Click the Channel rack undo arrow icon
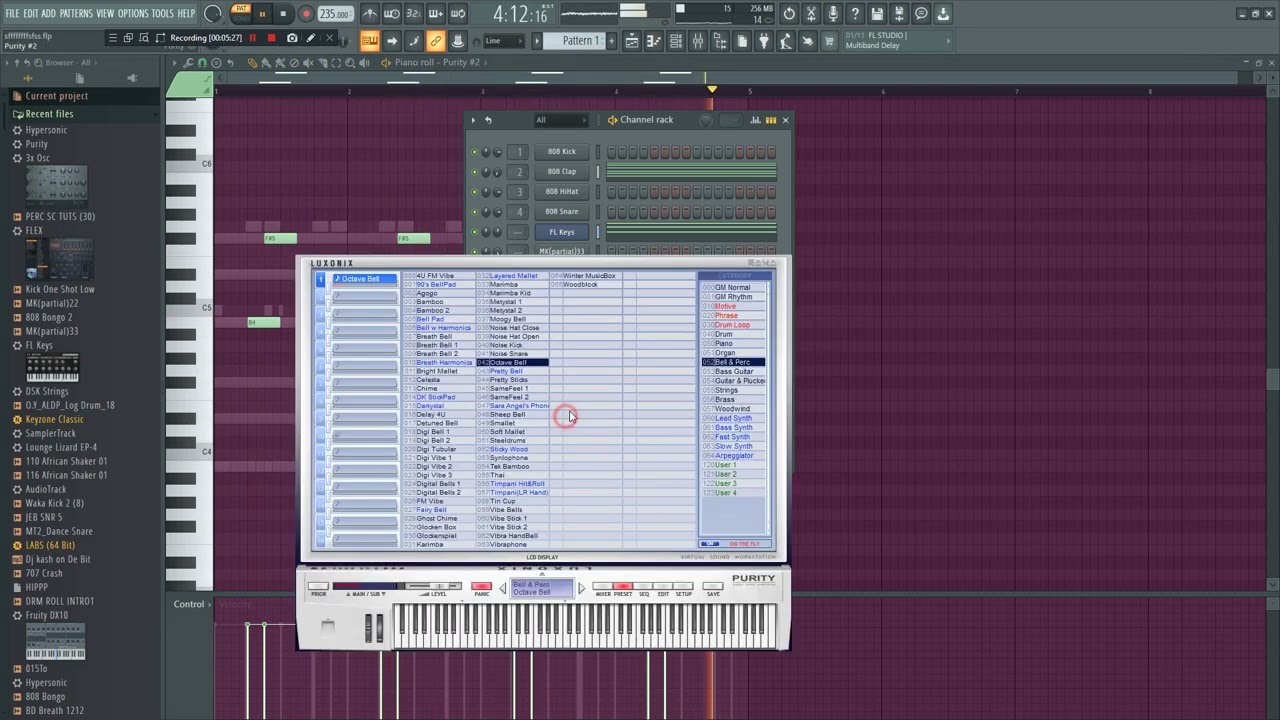 (488, 120)
